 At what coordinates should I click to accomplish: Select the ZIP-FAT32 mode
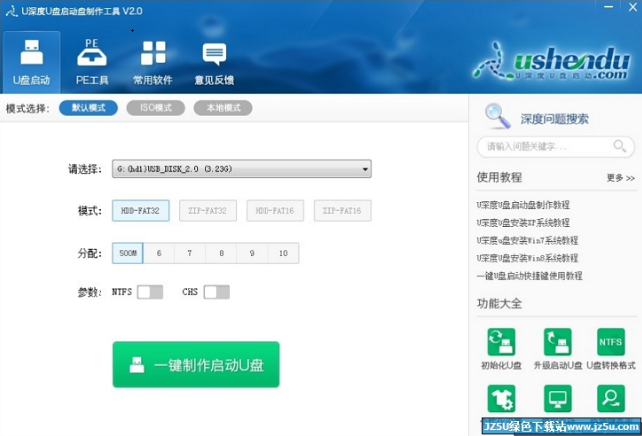[x=208, y=210]
